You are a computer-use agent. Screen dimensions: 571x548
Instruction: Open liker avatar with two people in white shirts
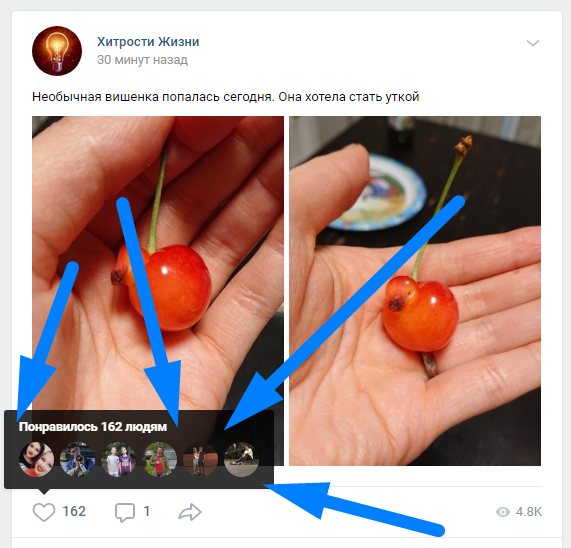[119, 459]
